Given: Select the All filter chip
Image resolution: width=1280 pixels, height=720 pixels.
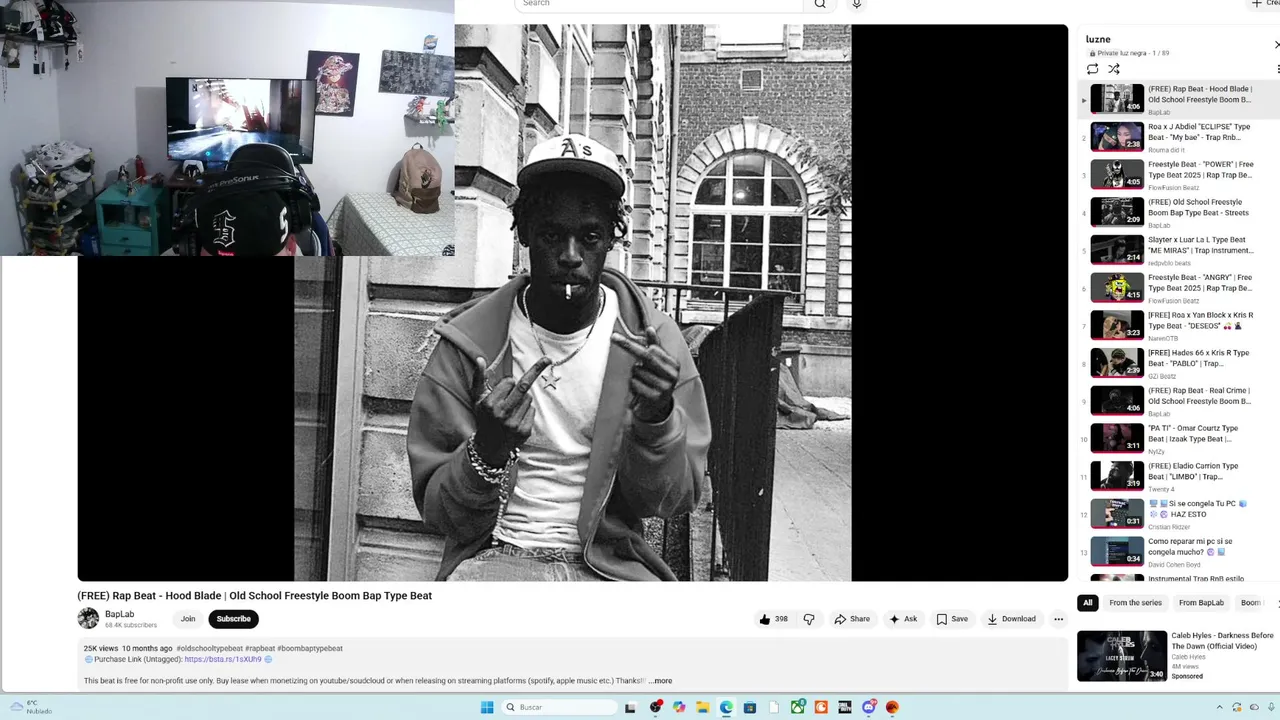Looking at the screenshot, I should pyautogui.click(x=1088, y=603).
